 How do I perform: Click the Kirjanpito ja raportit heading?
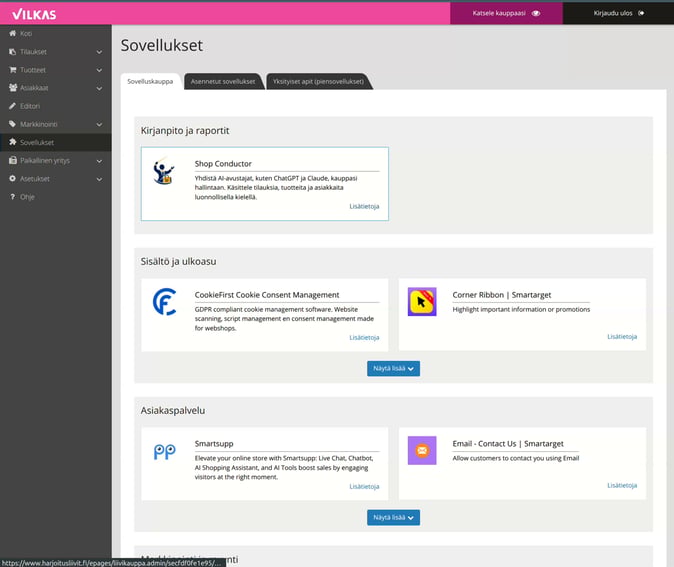185,131
